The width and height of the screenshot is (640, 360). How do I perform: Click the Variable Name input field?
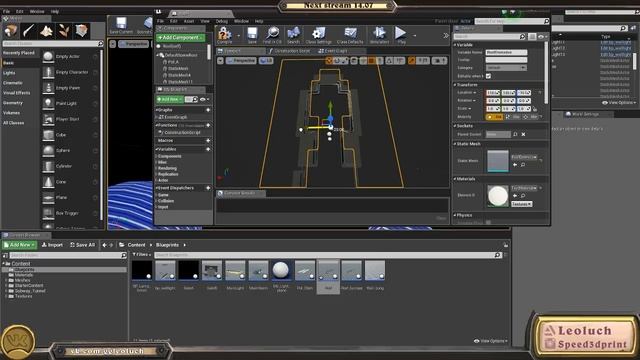(506, 52)
